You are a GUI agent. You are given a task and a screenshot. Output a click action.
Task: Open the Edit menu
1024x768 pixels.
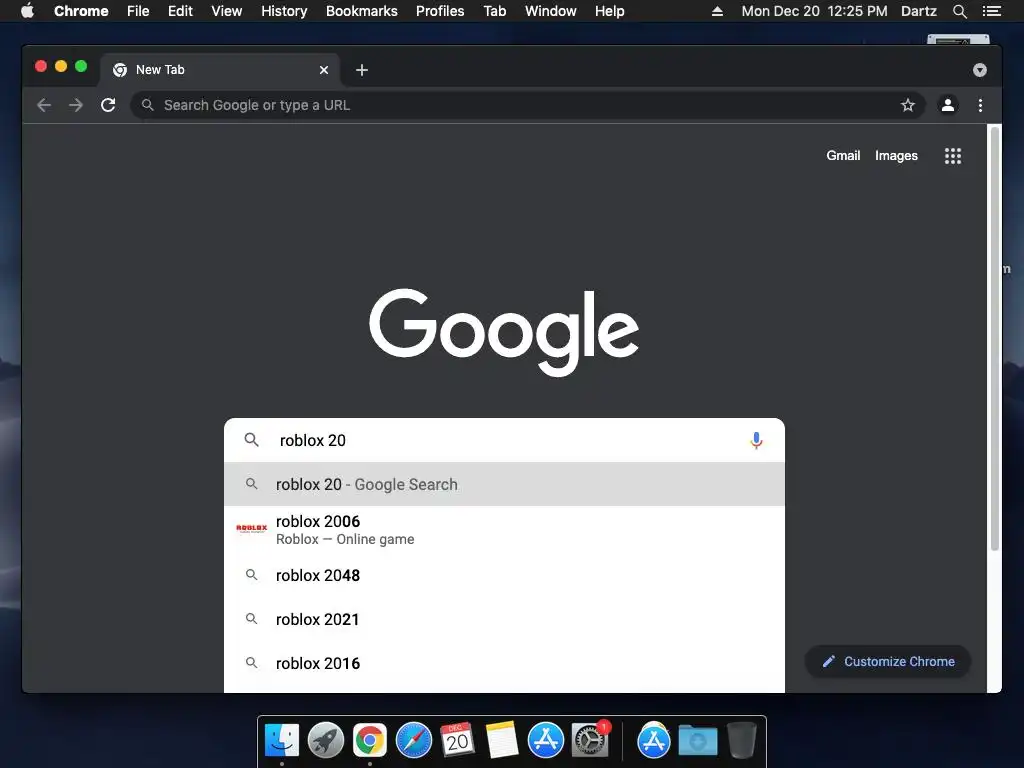coord(180,11)
